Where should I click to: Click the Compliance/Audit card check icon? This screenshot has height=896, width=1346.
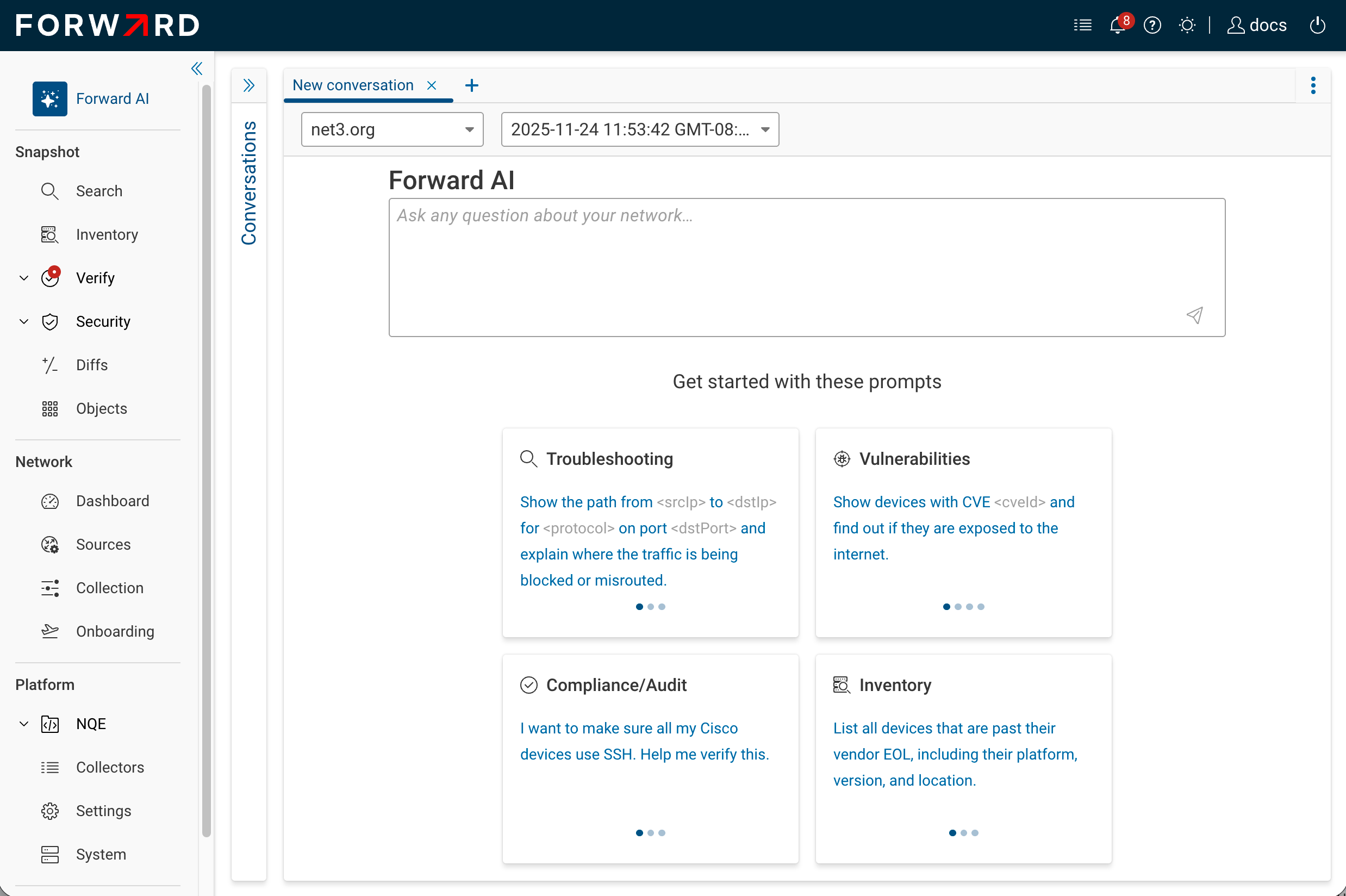(528, 685)
